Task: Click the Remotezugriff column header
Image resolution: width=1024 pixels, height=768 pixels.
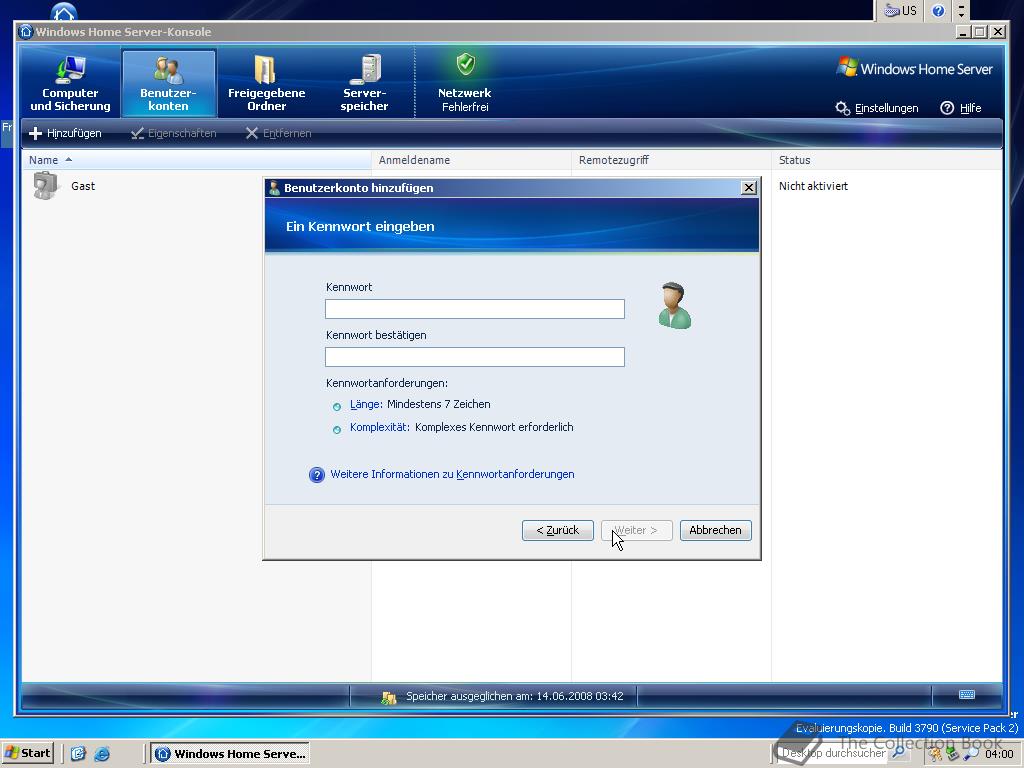Action: pyautogui.click(x=671, y=160)
